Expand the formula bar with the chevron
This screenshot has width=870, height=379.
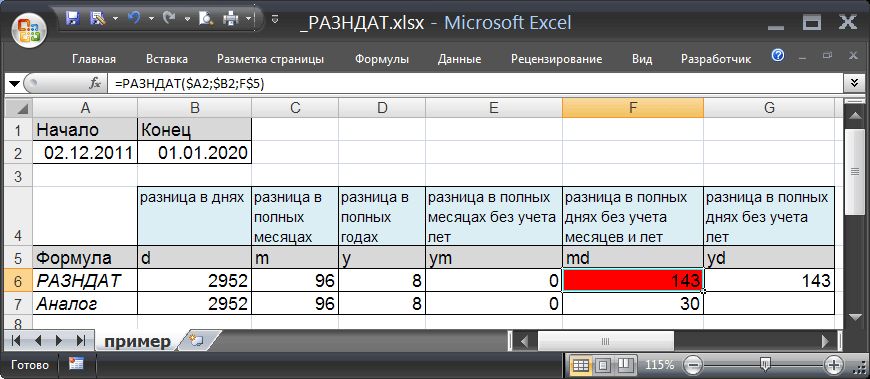tap(854, 84)
